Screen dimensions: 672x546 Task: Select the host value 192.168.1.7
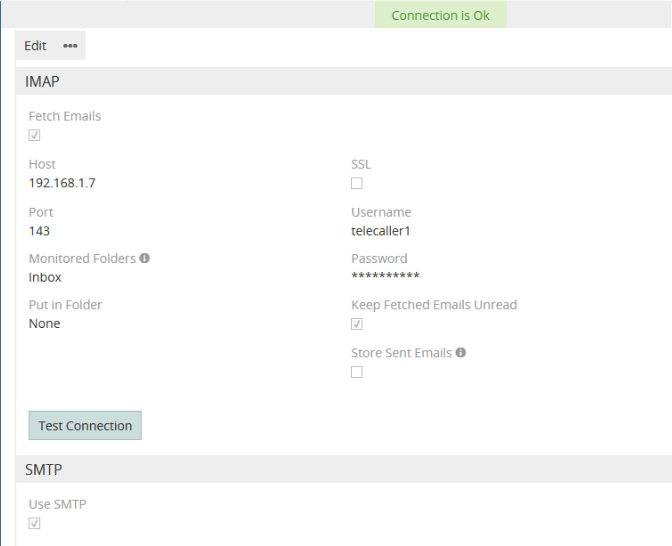click(62, 183)
